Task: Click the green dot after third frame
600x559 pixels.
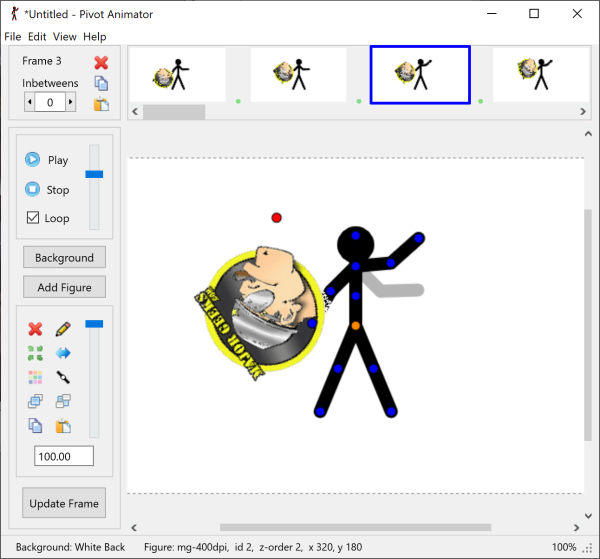Action: (x=481, y=101)
